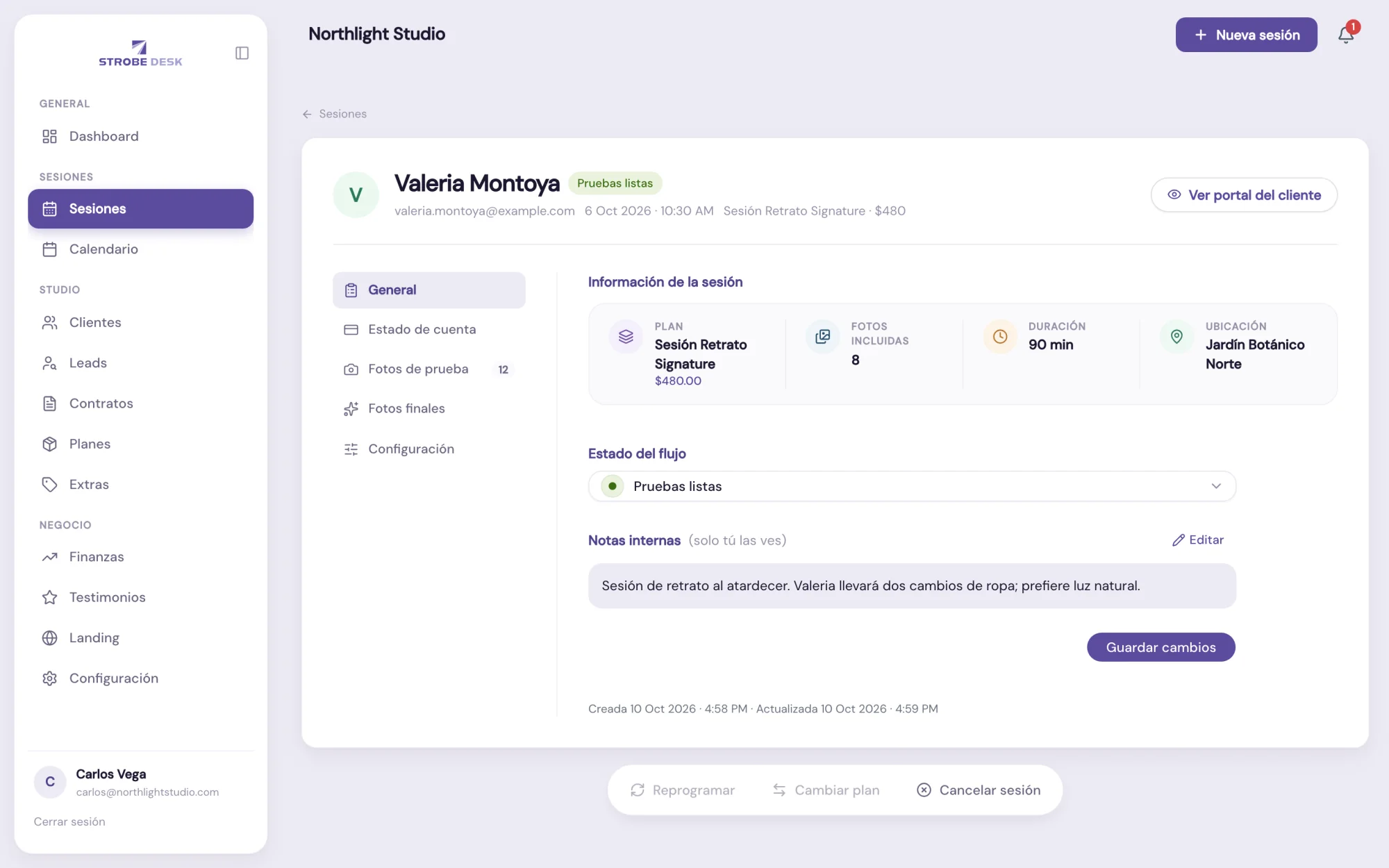Click the plan layers icon
This screenshot has width=1389, height=868.
[x=626, y=336]
